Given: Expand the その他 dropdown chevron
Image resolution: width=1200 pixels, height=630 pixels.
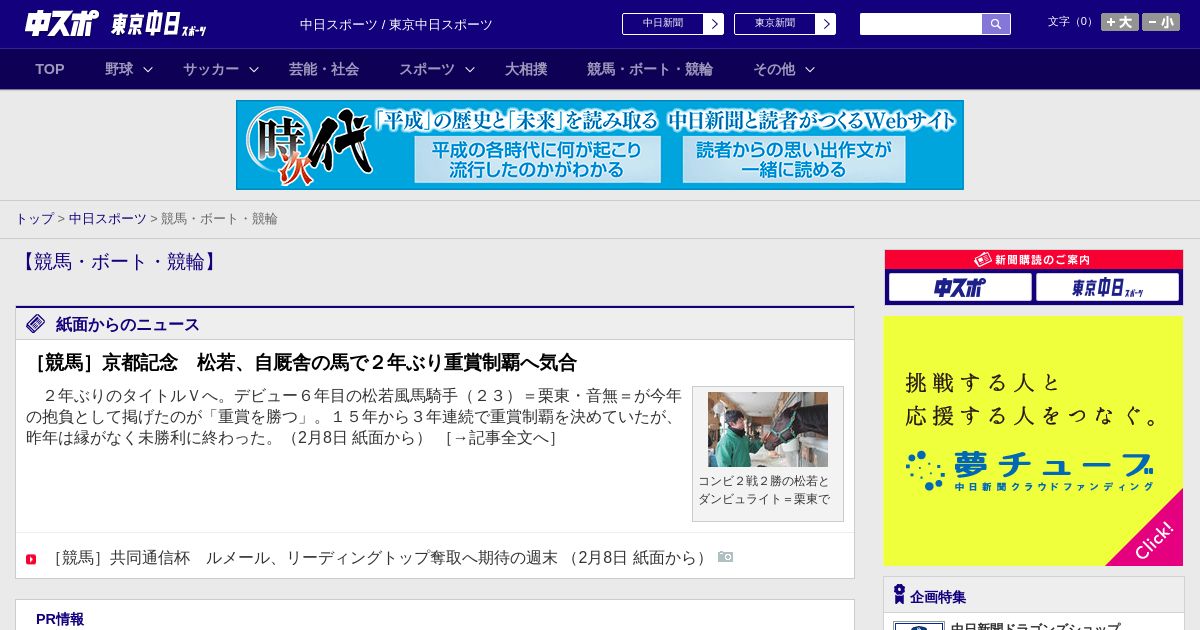Looking at the screenshot, I should [x=810, y=70].
